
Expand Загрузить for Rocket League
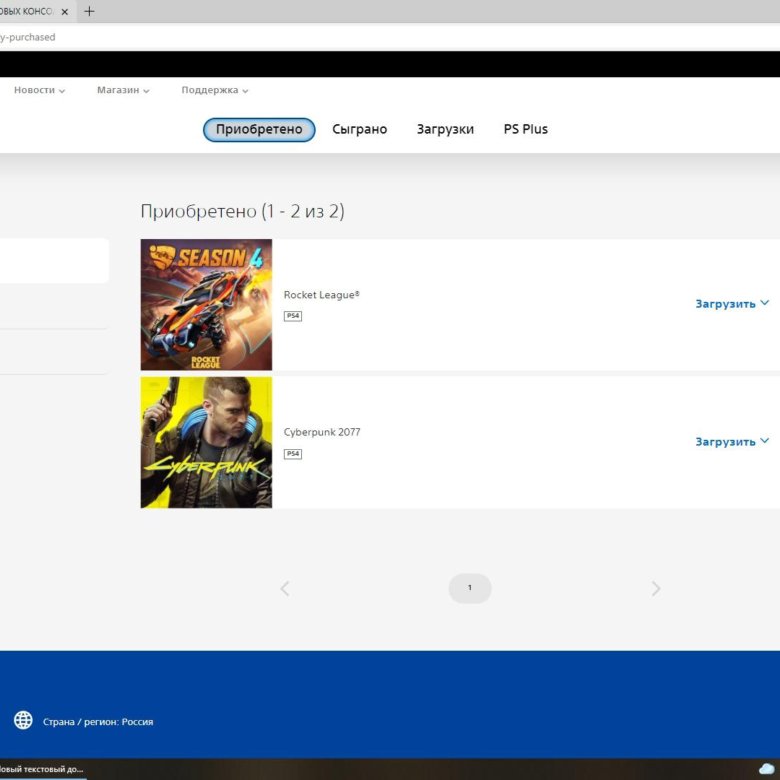point(732,303)
